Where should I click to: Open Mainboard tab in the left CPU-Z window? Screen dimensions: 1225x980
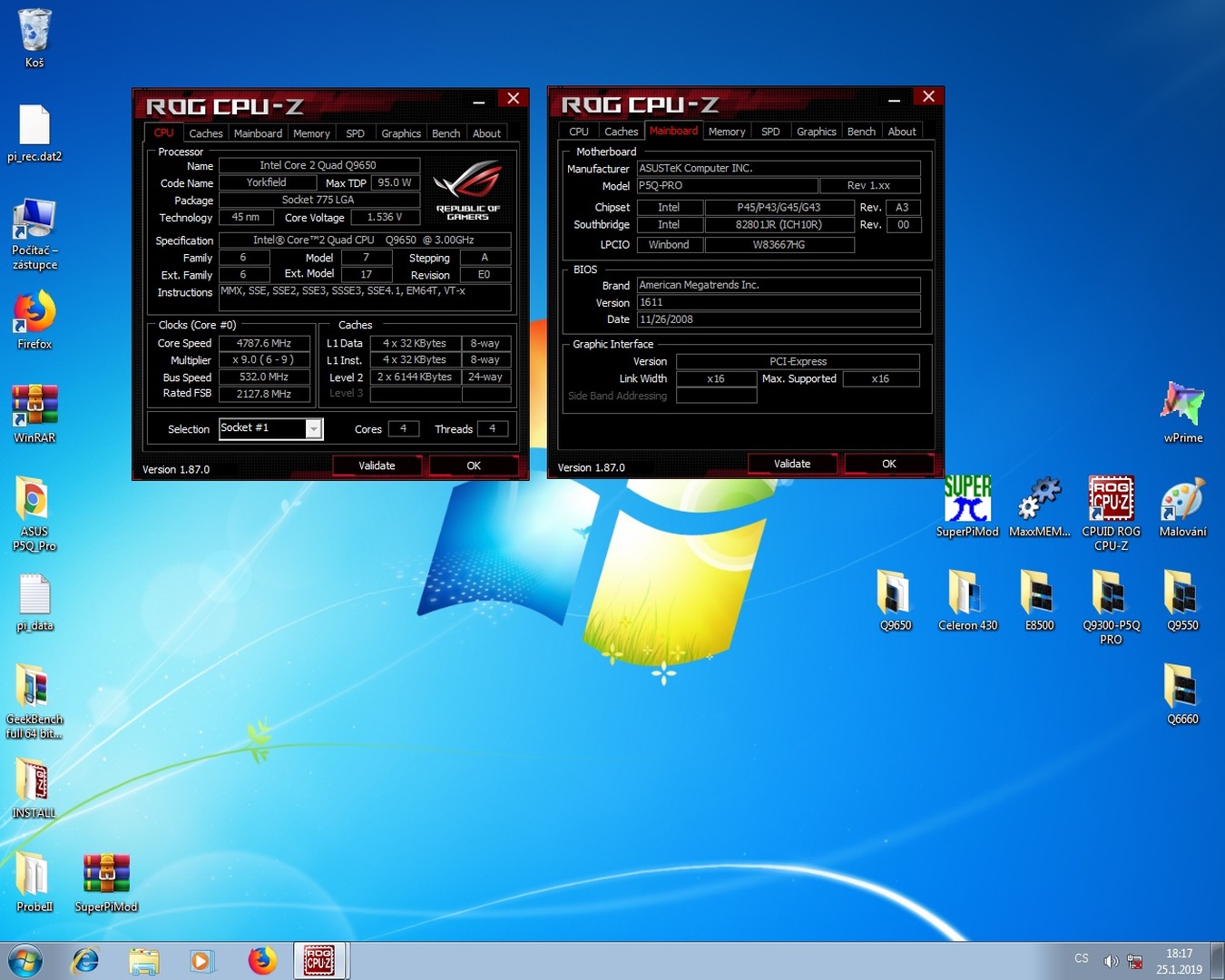258,133
